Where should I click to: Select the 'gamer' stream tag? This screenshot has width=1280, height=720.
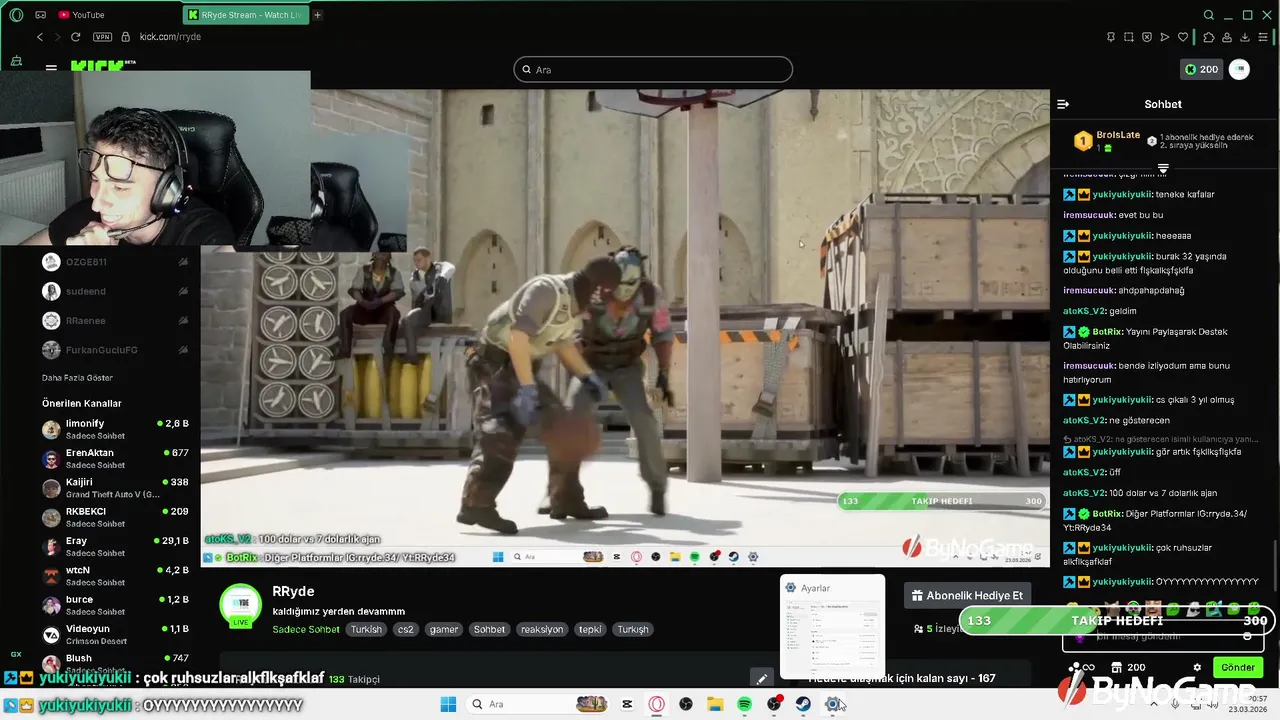pos(444,630)
